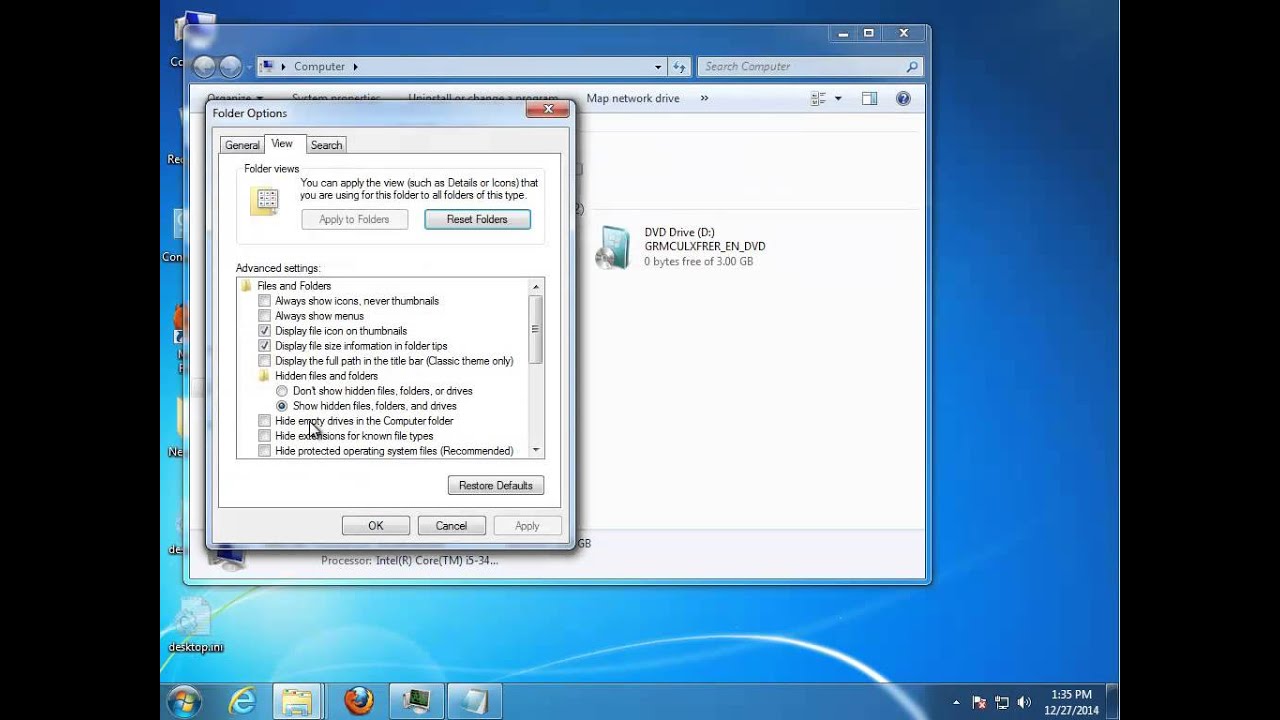Image resolution: width=1280 pixels, height=720 pixels.
Task: Click the taskbar clock showing 1:35 PM
Action: click(x=1072, y=702)
